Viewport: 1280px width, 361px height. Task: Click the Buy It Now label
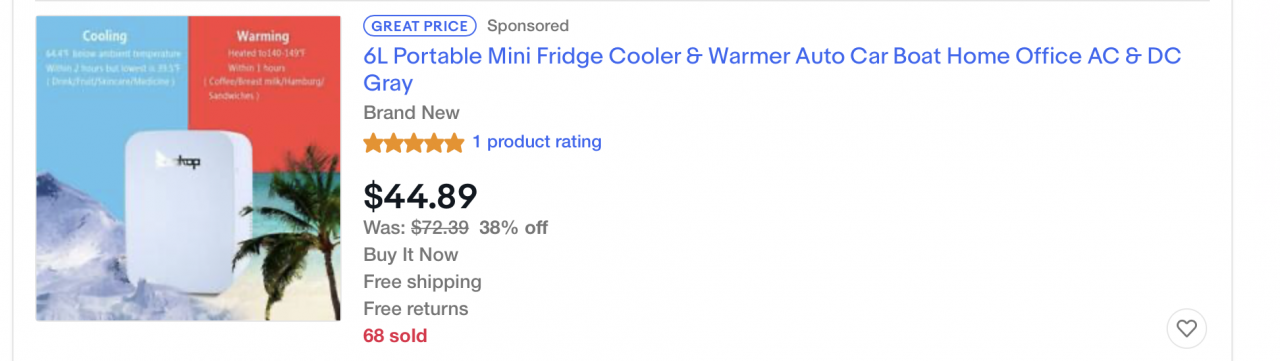pyautogui.click(x=410, y=255)
